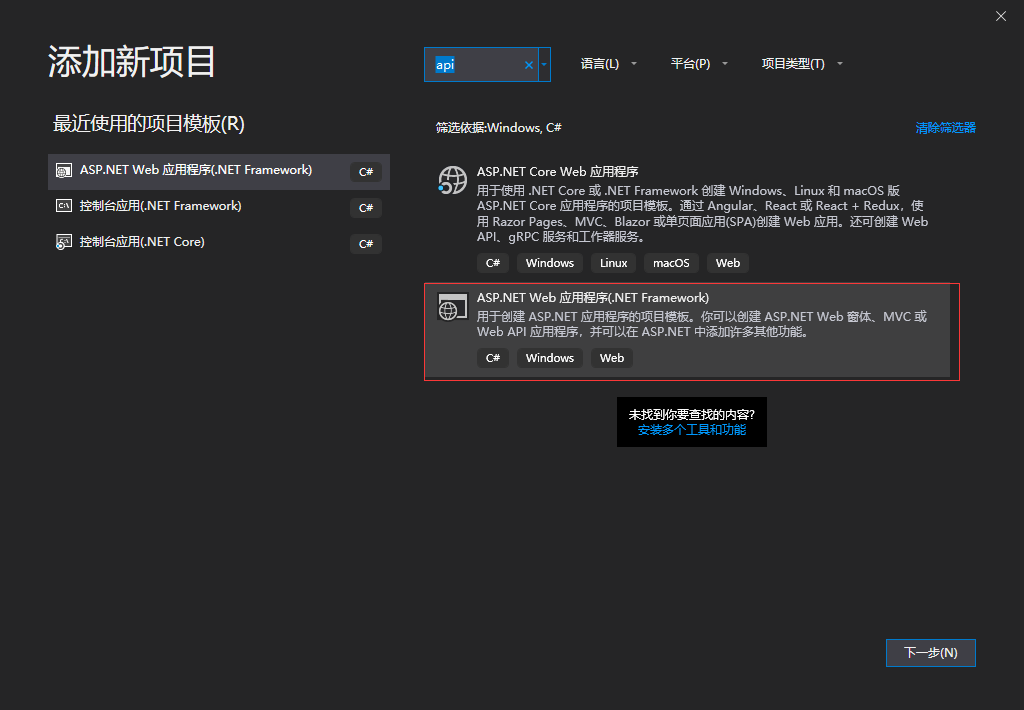Click C# tag beside recent ASP.NET Web template

[x=366, y=172]
